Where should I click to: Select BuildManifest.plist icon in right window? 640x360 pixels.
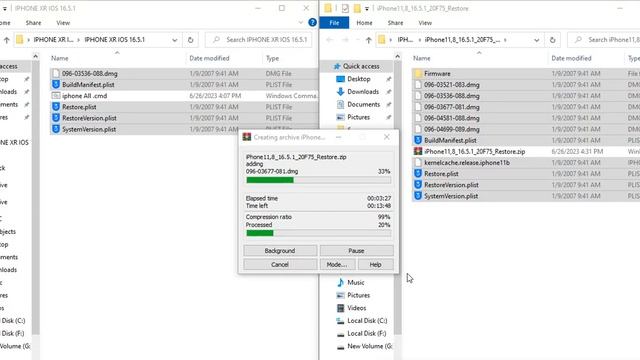(x=418, y=140)
